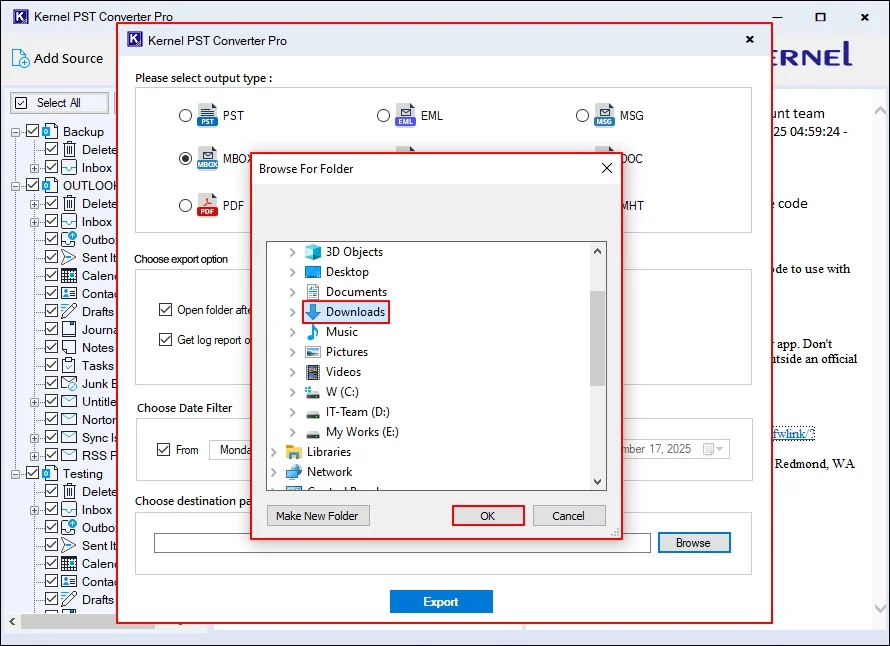Click the Videos folder icon
The height and width of the screenshot is (646, 890).
click(x=314, y=372)
